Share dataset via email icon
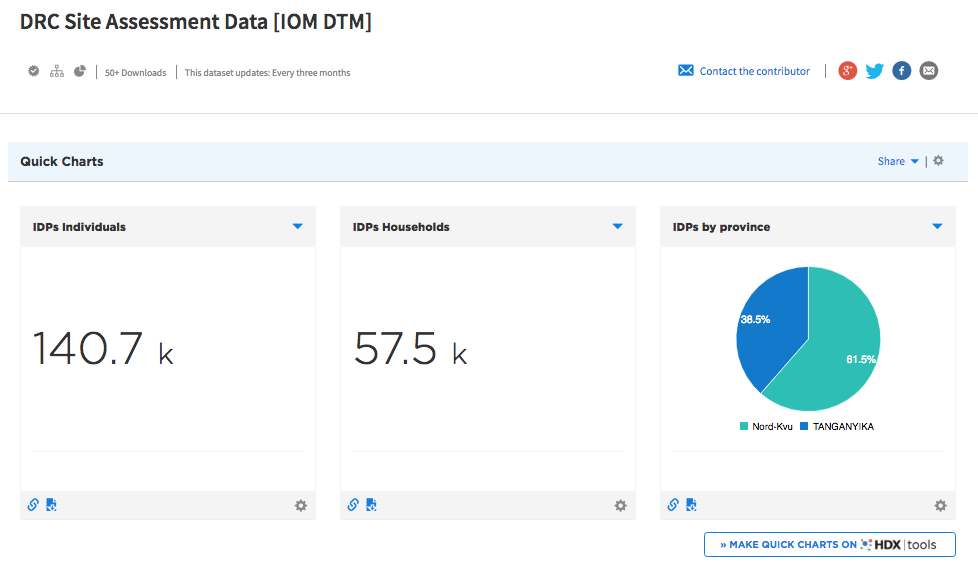This screenshot has width=978, height=565. pos(929,71)
